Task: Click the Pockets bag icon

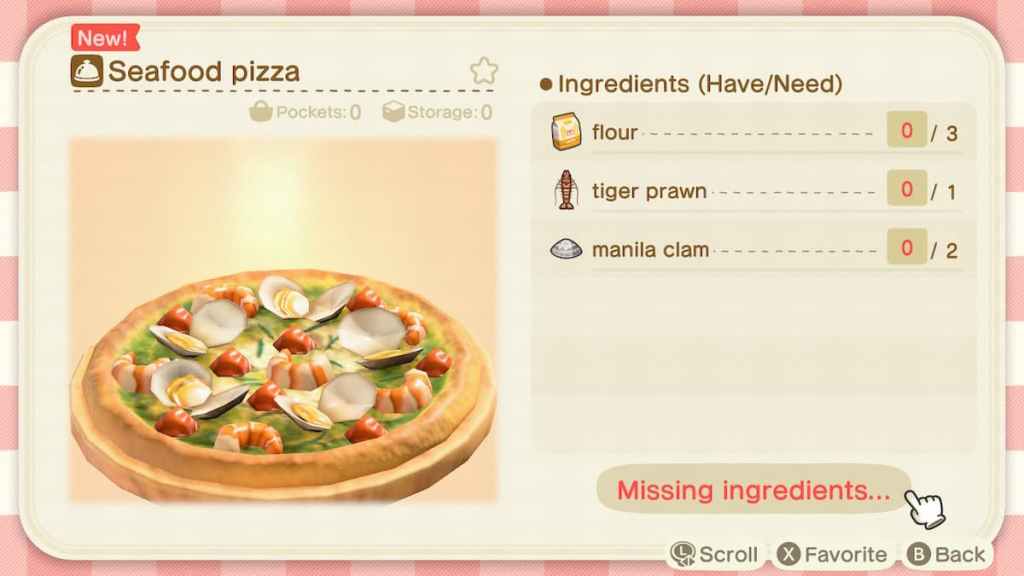Action: tap(261, 112)
